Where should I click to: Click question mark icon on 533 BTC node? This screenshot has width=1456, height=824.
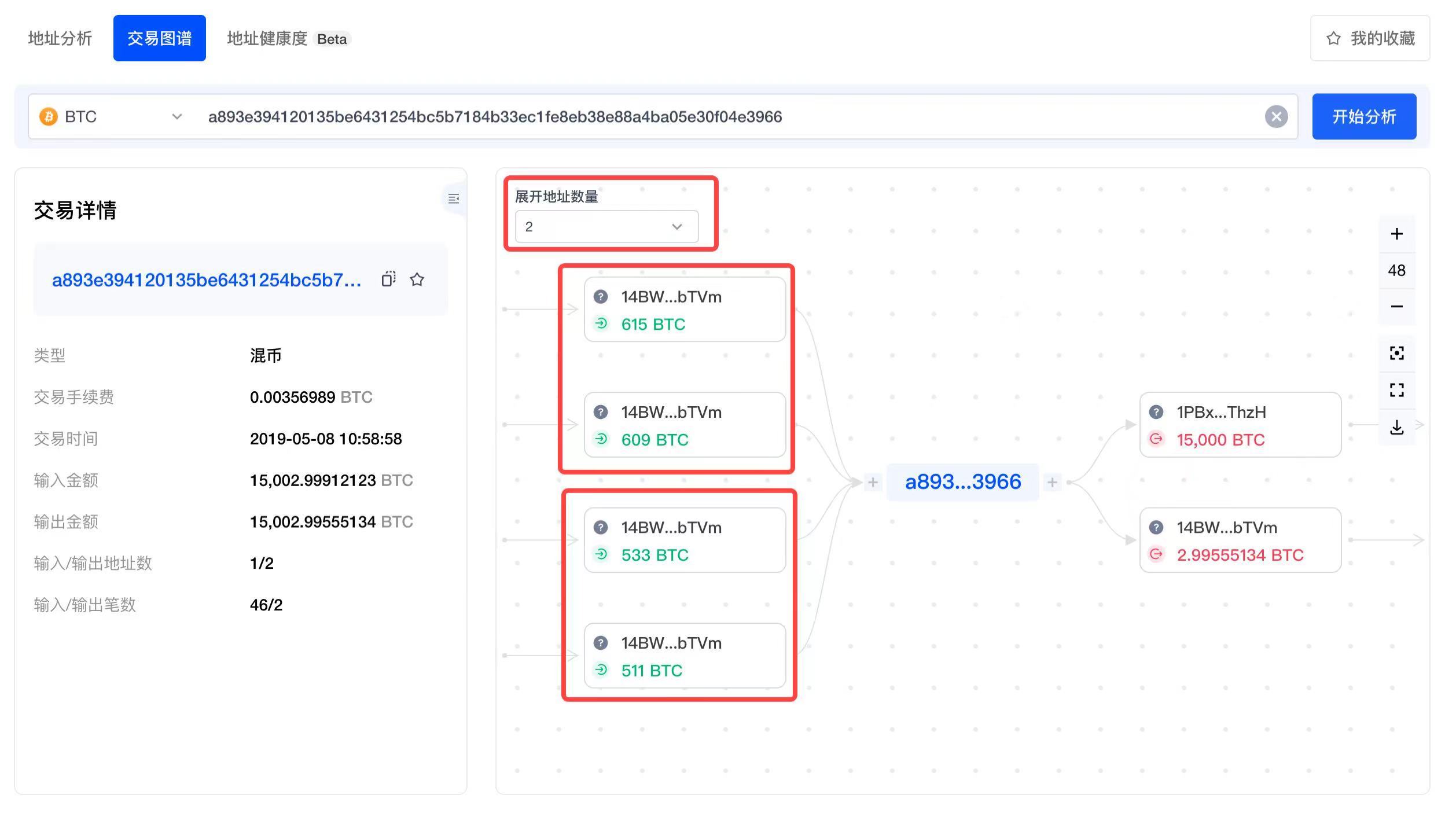601,527
